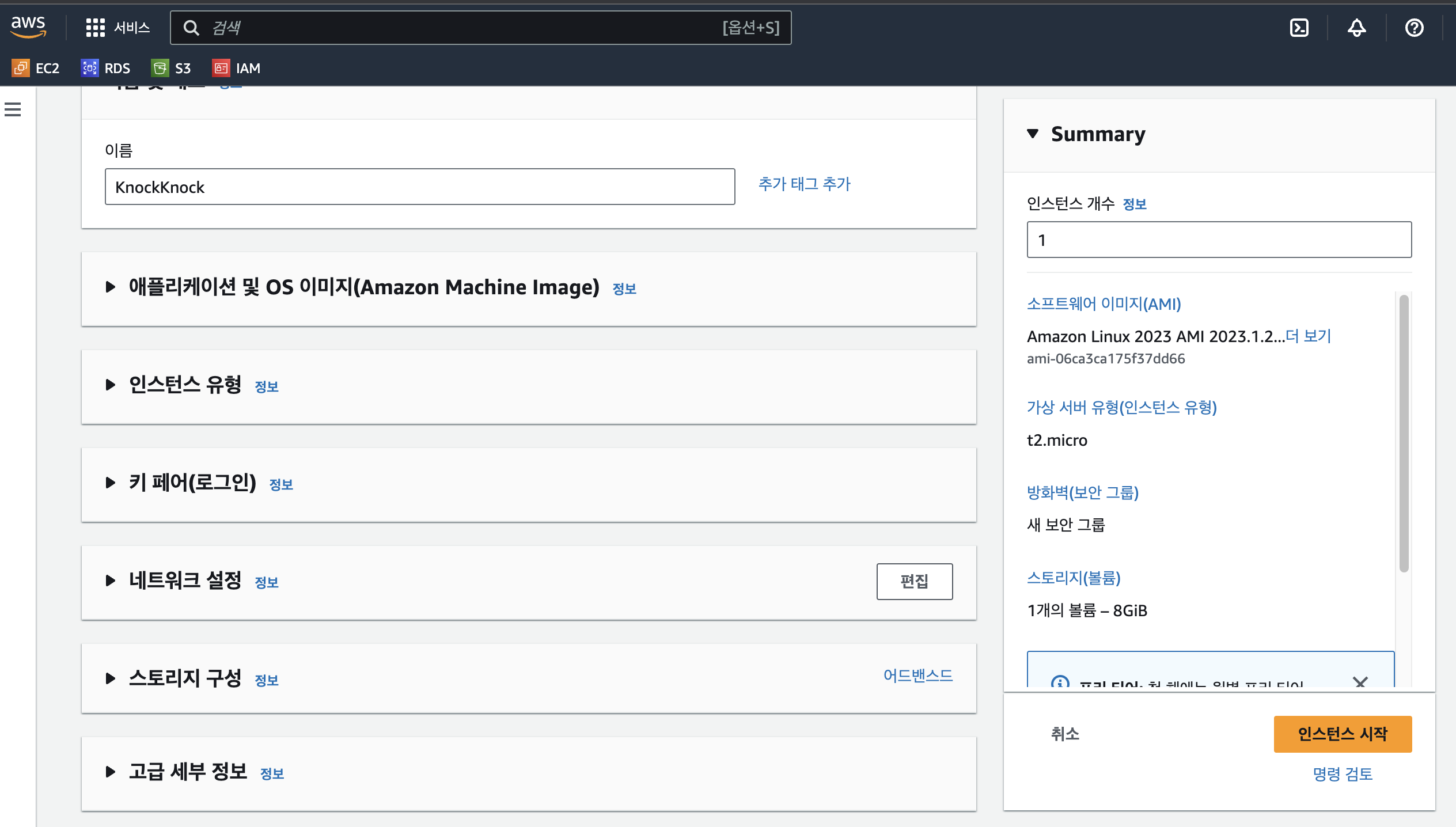This screenshot has height=827, width=1456.
Task: Expand the 키 페어(로그인) section
Action: (x=111, y=483)
